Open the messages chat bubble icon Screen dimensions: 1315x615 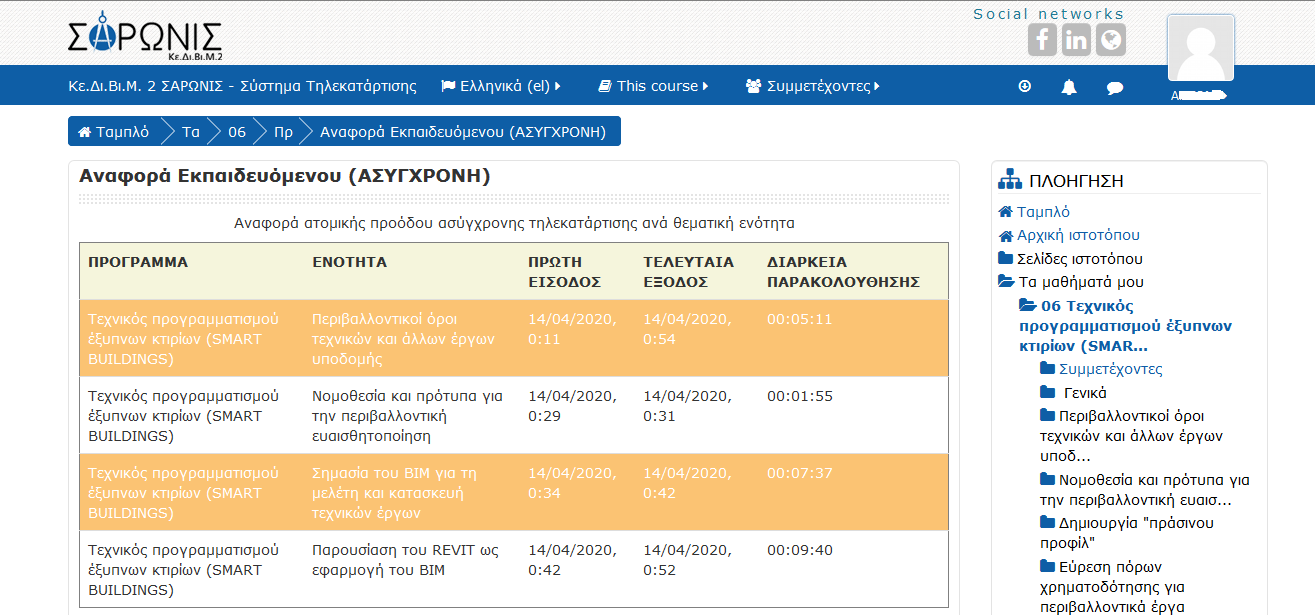pos(1115,87)
